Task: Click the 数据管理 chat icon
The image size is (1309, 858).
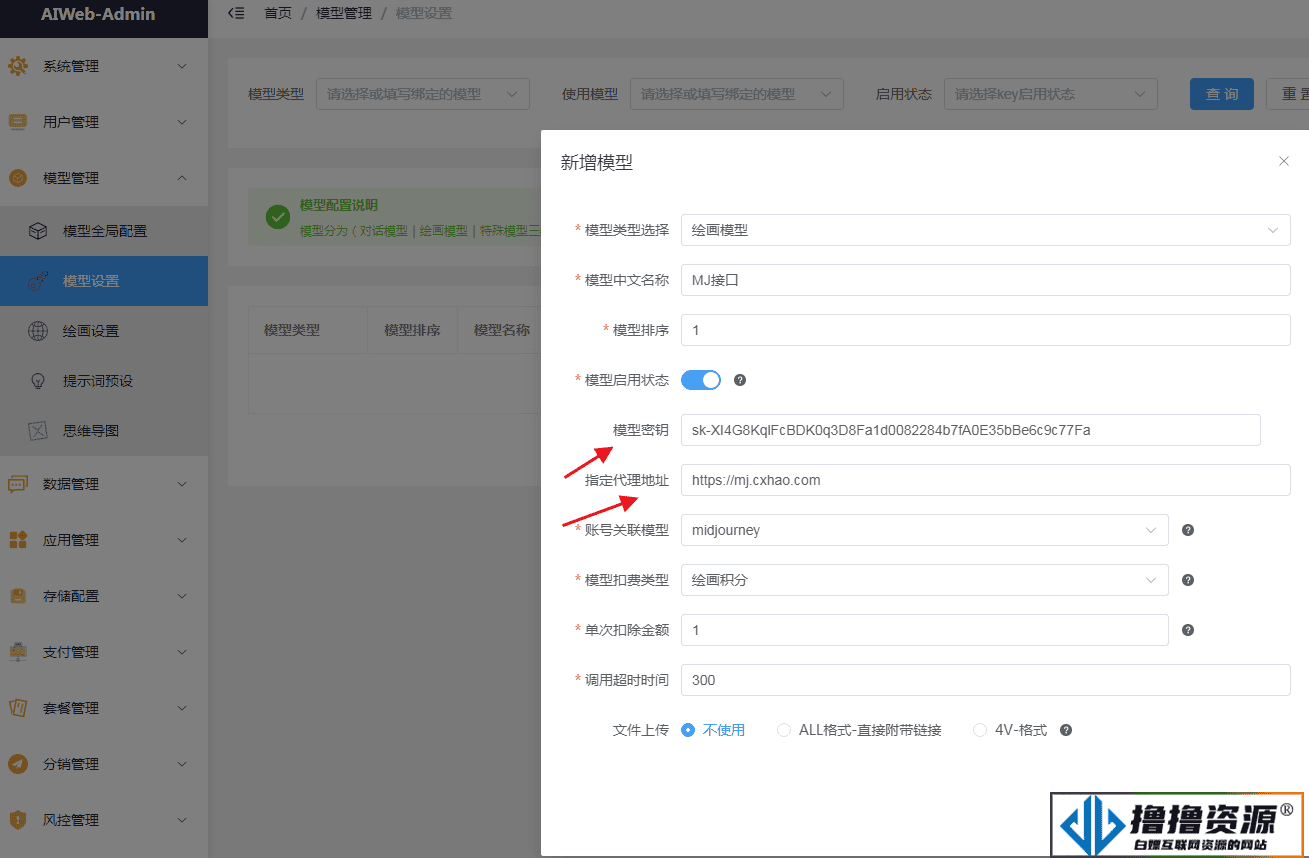Action: (x=18, y=484)
